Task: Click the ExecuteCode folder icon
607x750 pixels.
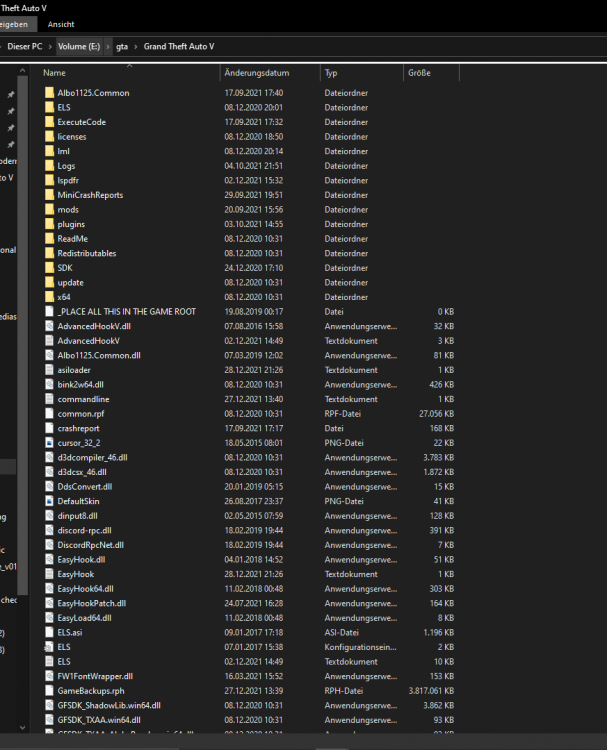Action: pos(49,122)
